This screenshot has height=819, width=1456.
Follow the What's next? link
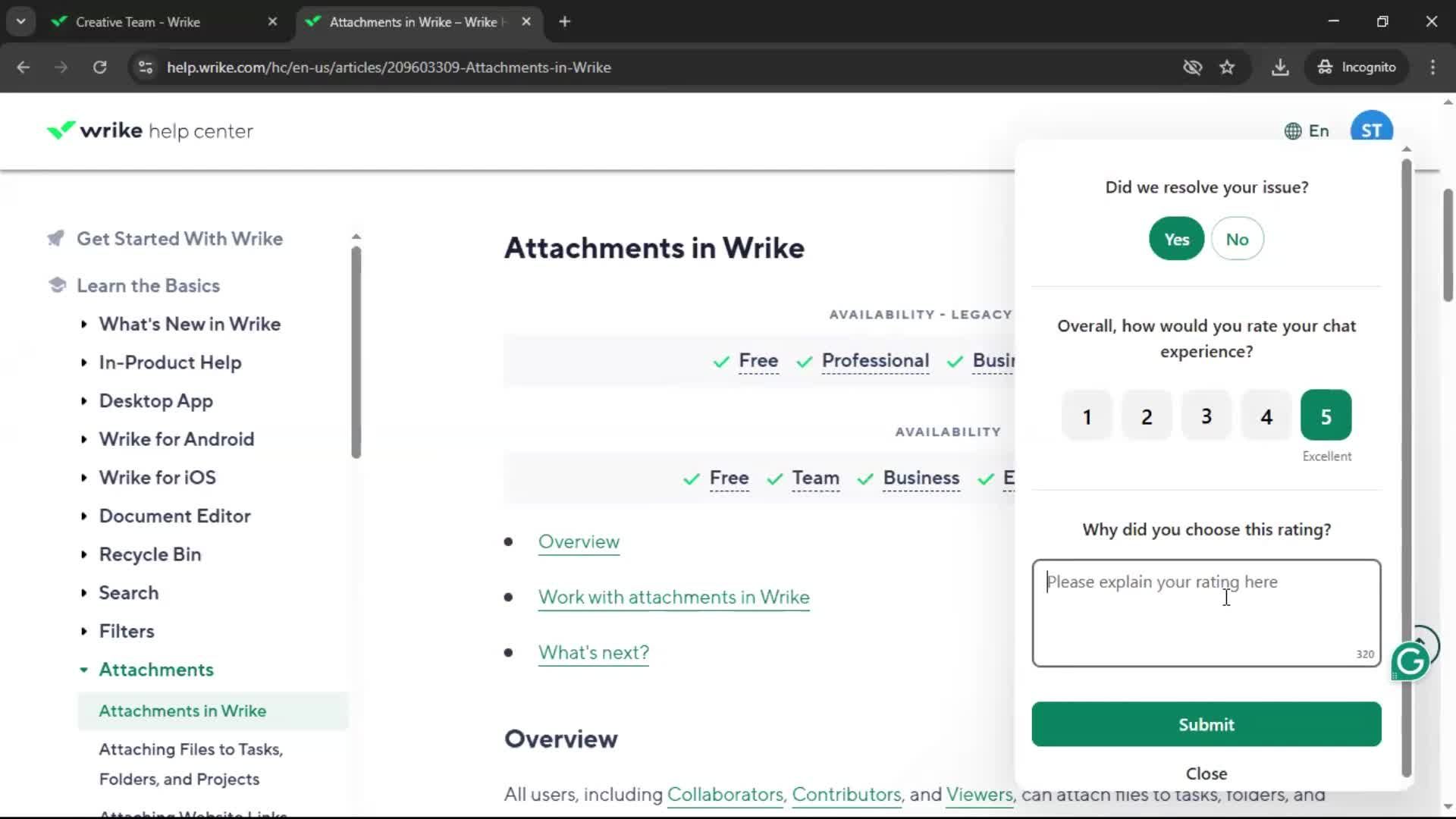click(x=593, y=652)
